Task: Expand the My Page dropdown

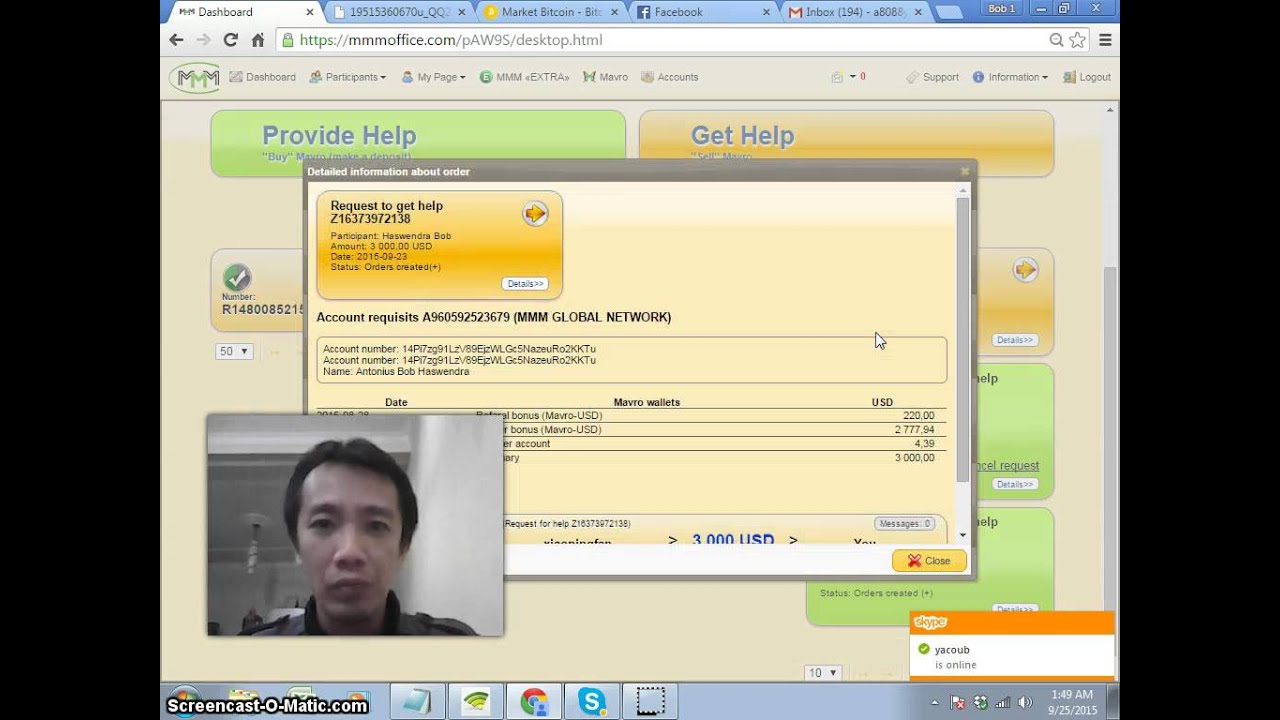Action: pyautogui.click(x=433, y=77)
